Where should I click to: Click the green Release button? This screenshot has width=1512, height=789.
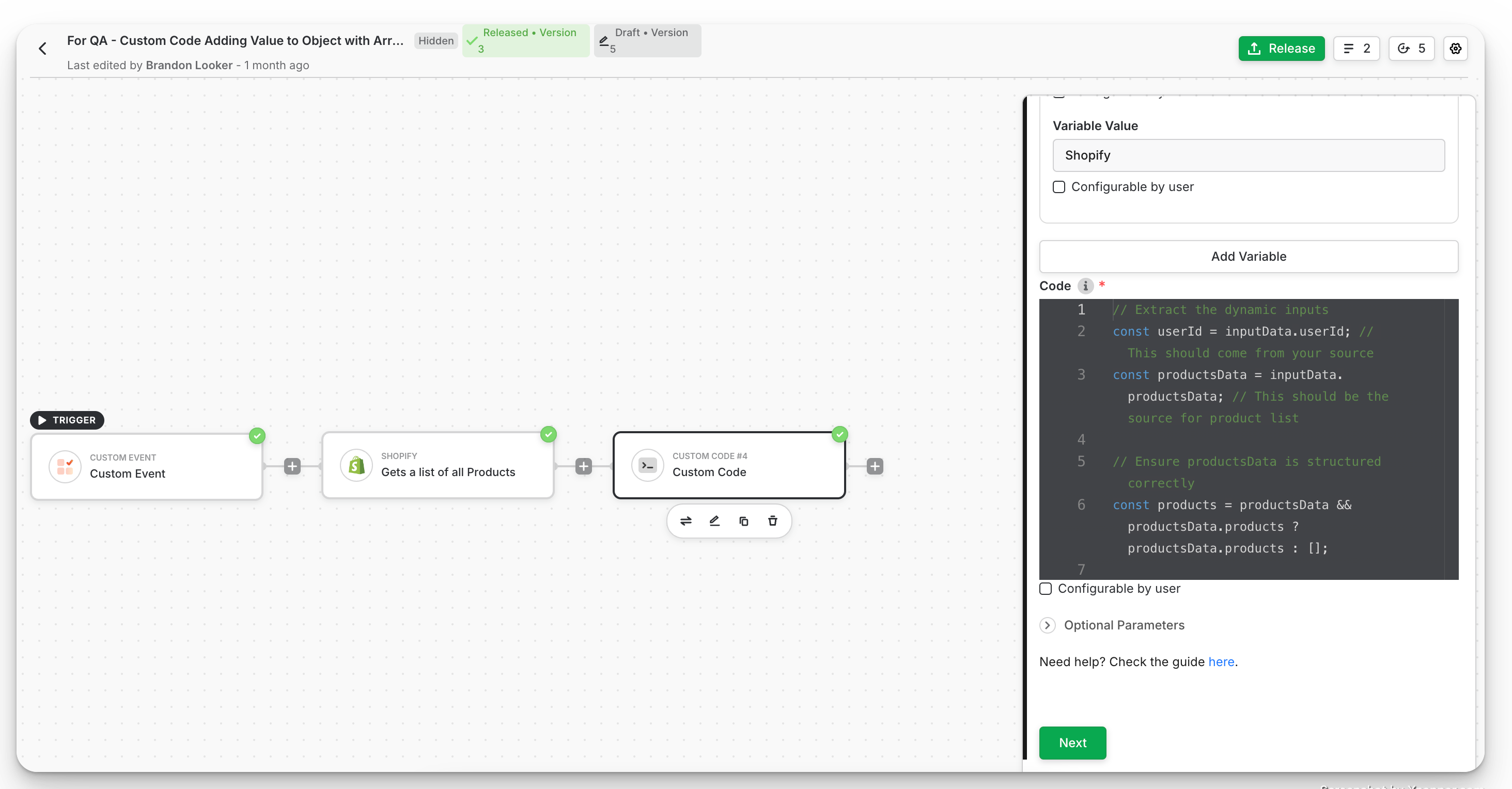1281,49
